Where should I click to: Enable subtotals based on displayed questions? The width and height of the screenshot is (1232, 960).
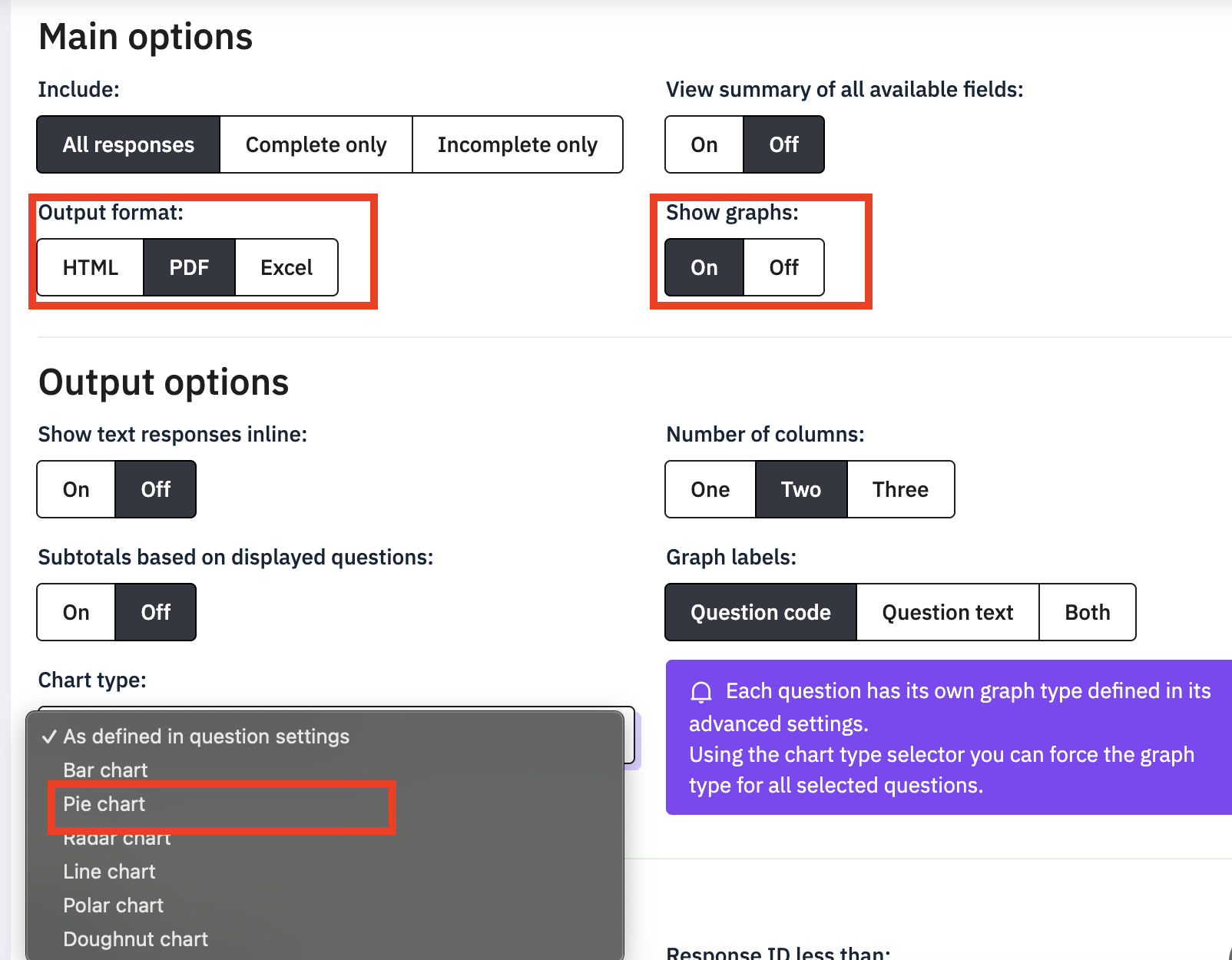[76, 612]
